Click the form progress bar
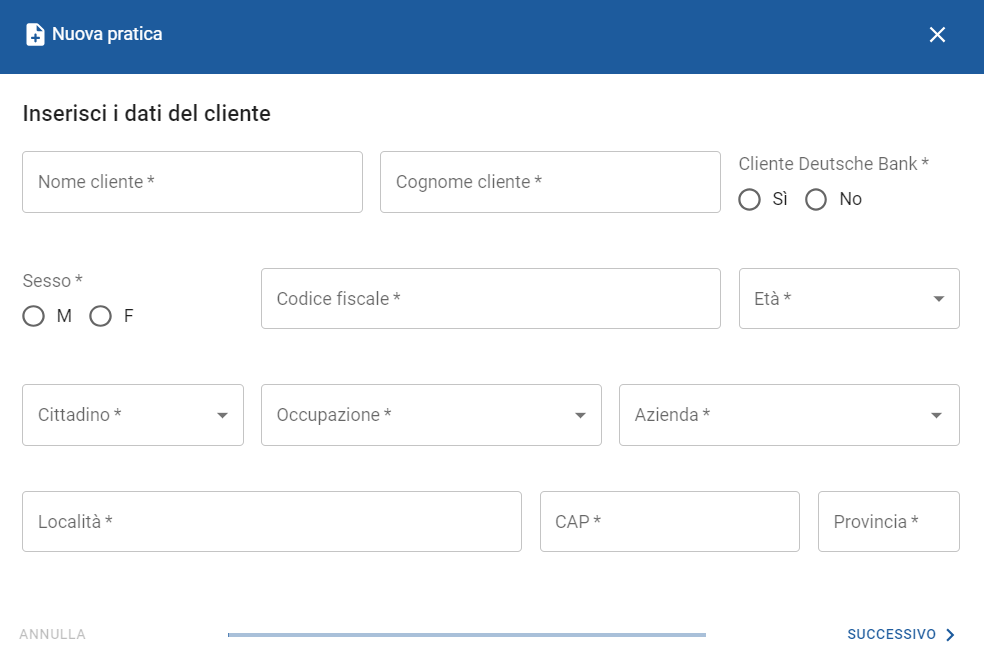The height and width of the screenshot is (665, 984). pos(466,635)
